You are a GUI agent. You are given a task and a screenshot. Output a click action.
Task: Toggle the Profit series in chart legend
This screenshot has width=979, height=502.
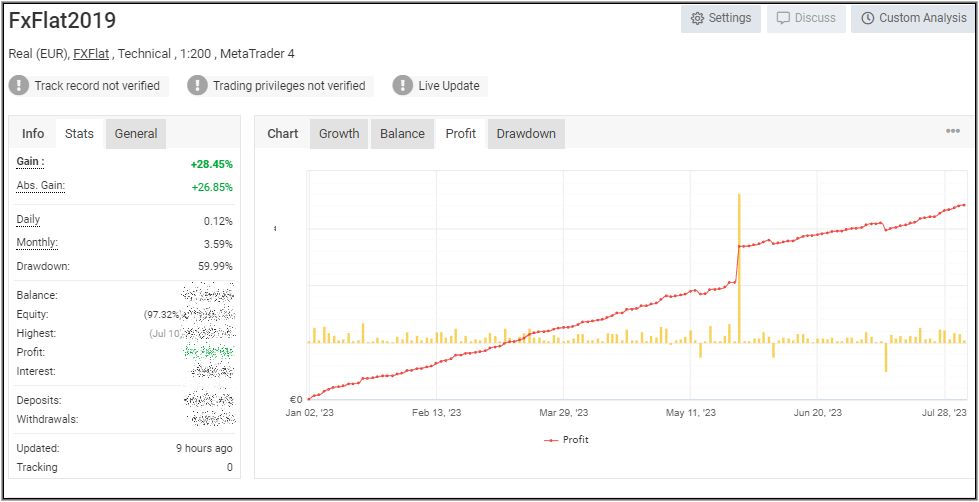click(567, 440)
